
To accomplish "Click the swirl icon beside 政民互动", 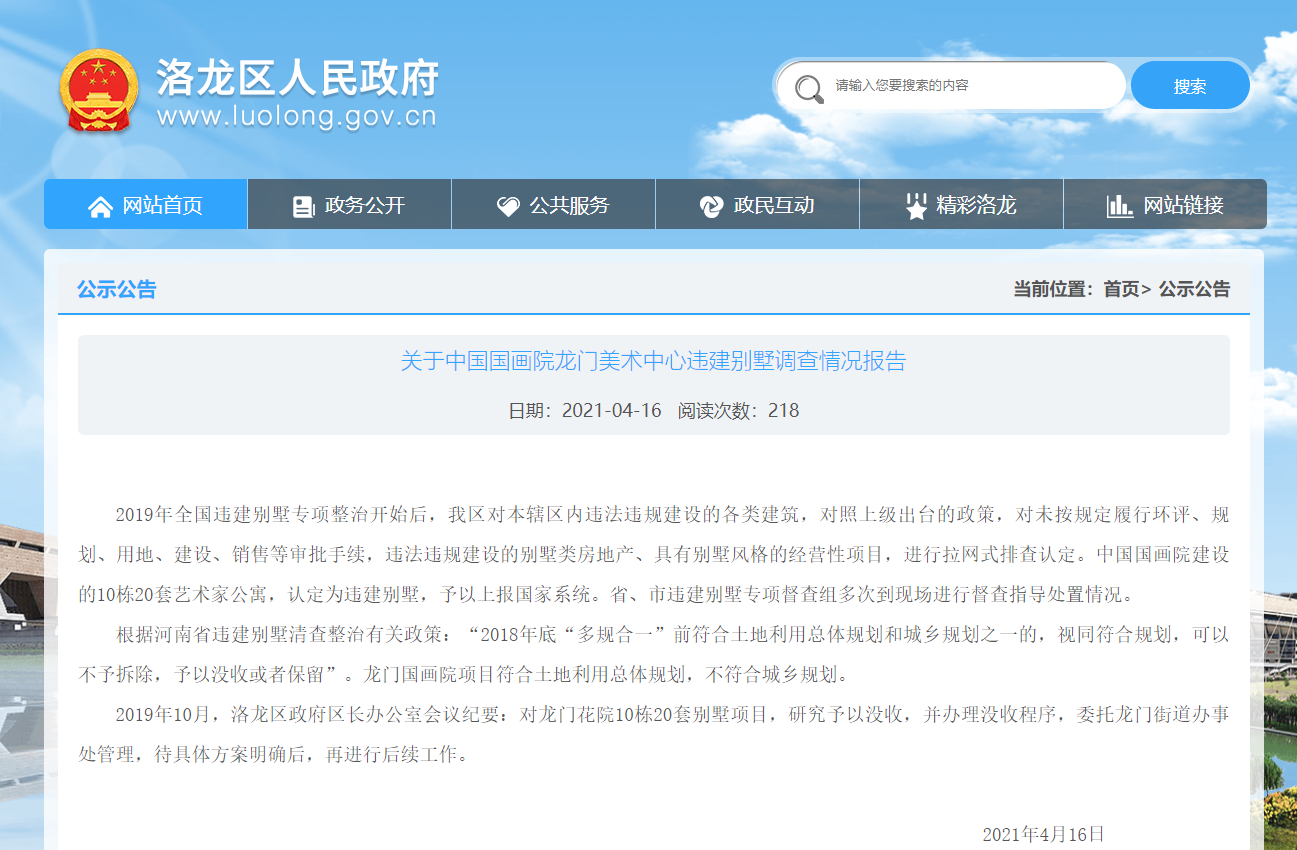I will [711, 206].
